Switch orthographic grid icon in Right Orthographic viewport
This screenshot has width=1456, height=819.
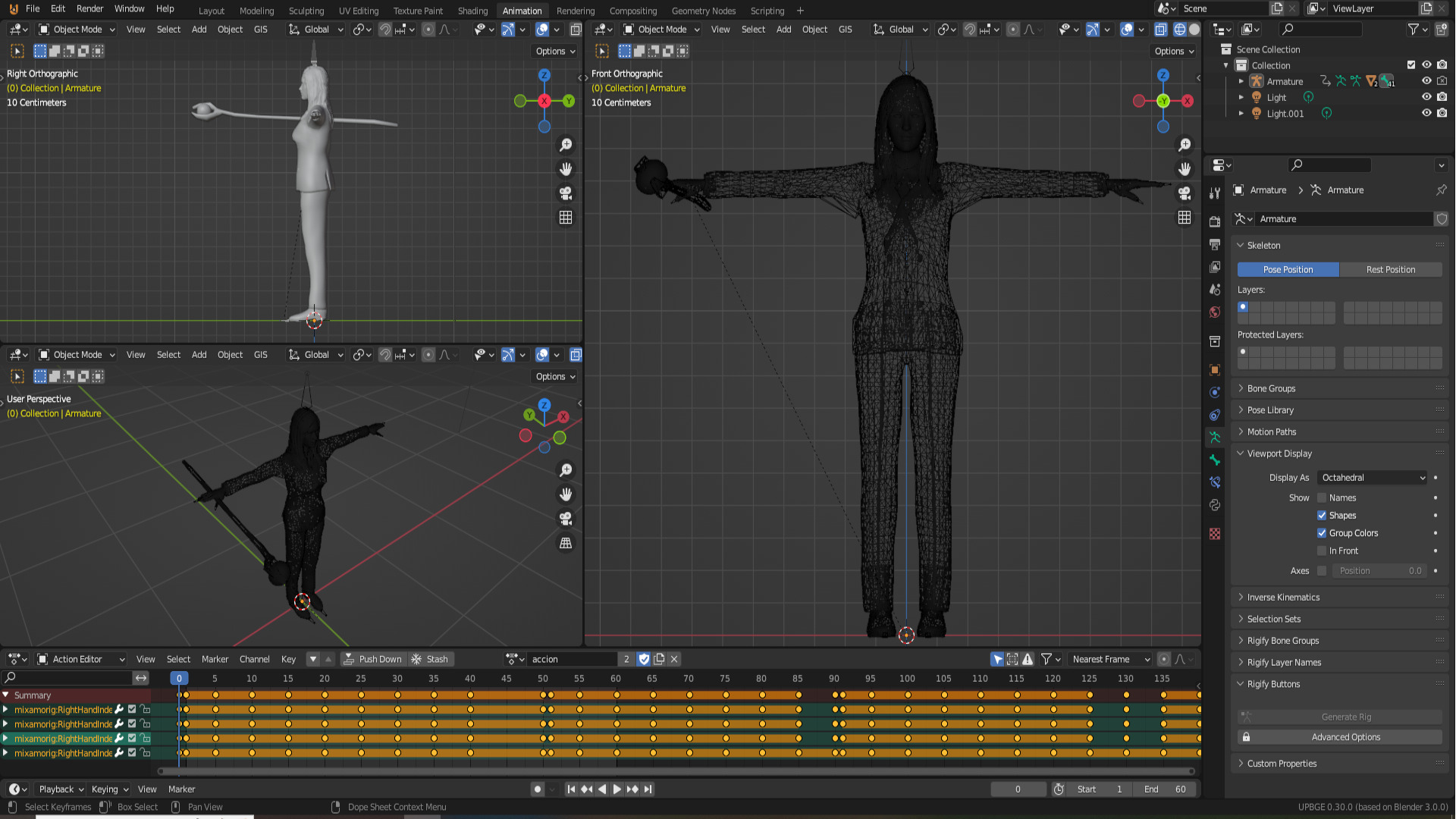point(566,218)
